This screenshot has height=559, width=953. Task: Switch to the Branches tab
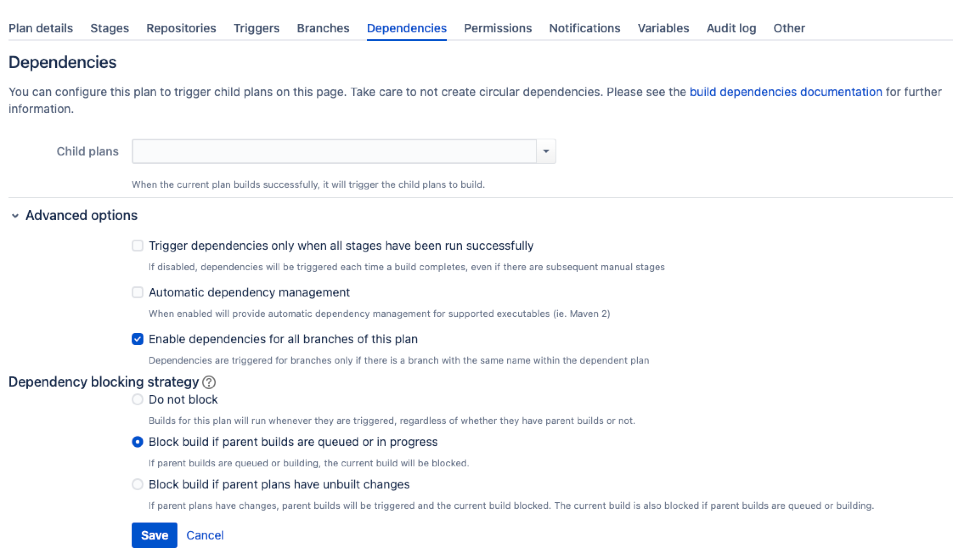pos(323,28)
